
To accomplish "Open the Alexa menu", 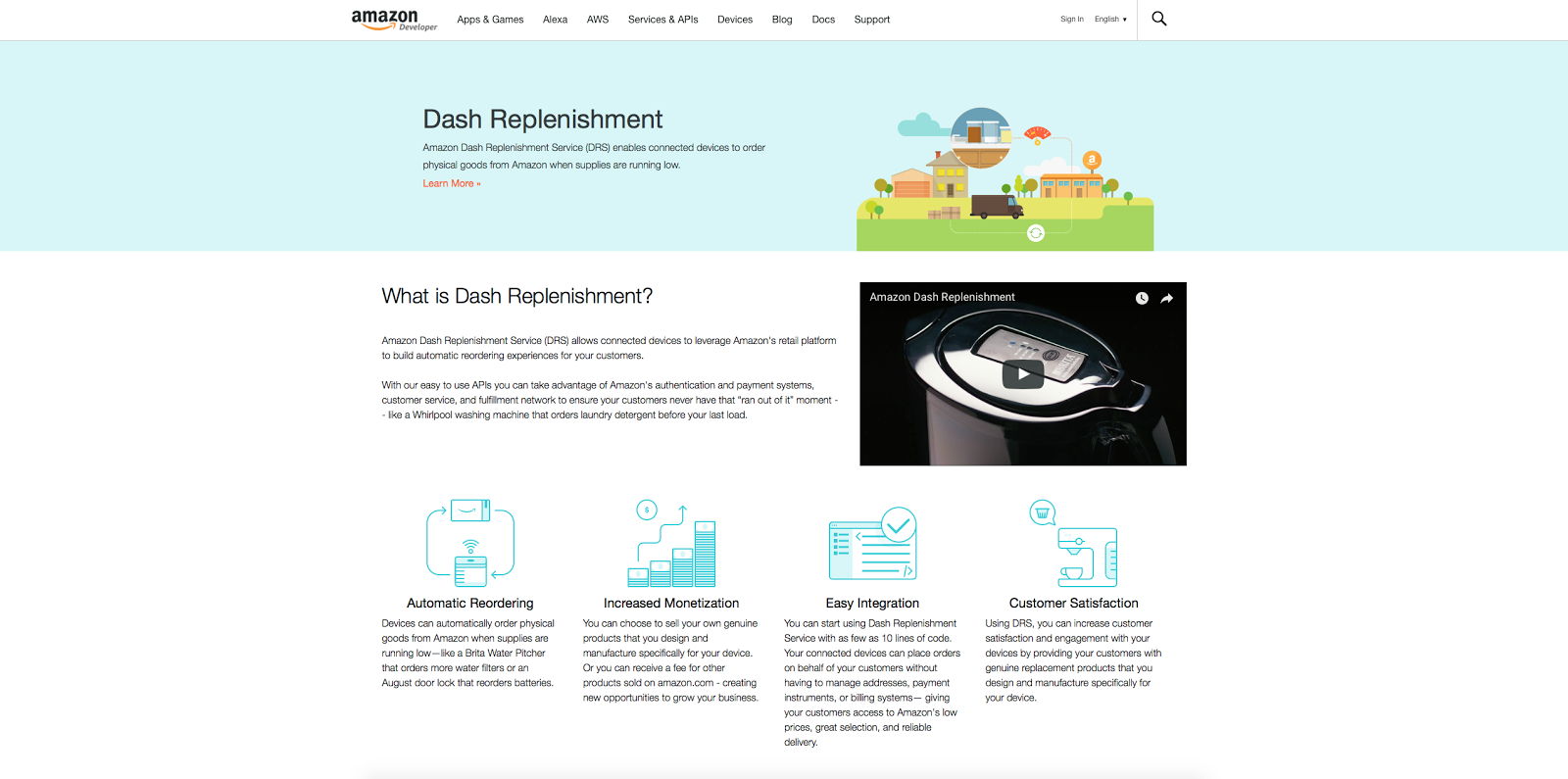I will coord(556,20).
